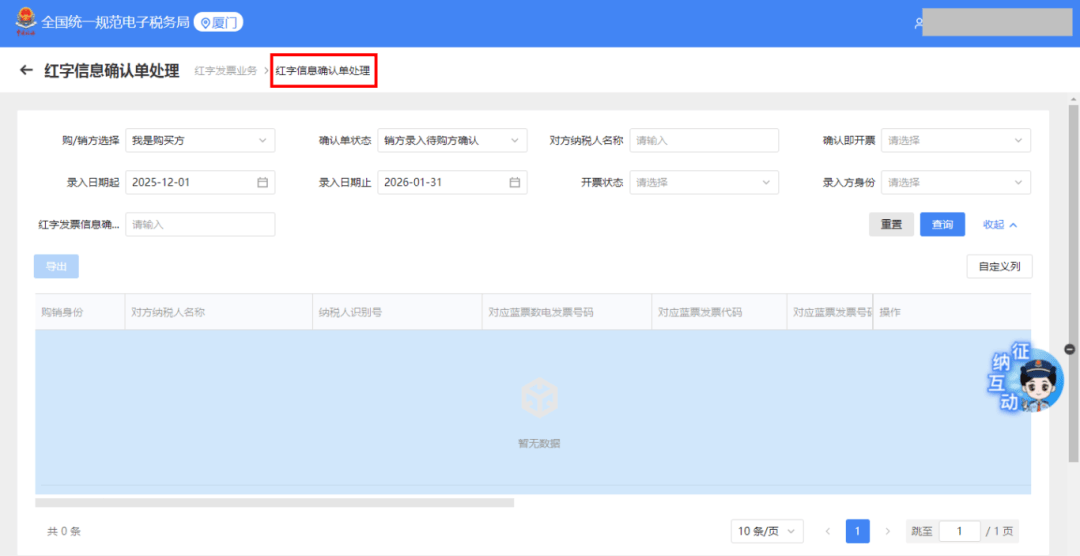
Task: Click the 对方纳税人名称 input field
Action: click(704, 141)
